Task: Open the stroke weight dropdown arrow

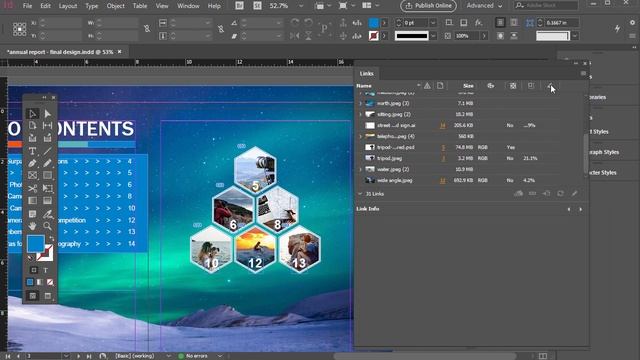Action: pos(433,23)
